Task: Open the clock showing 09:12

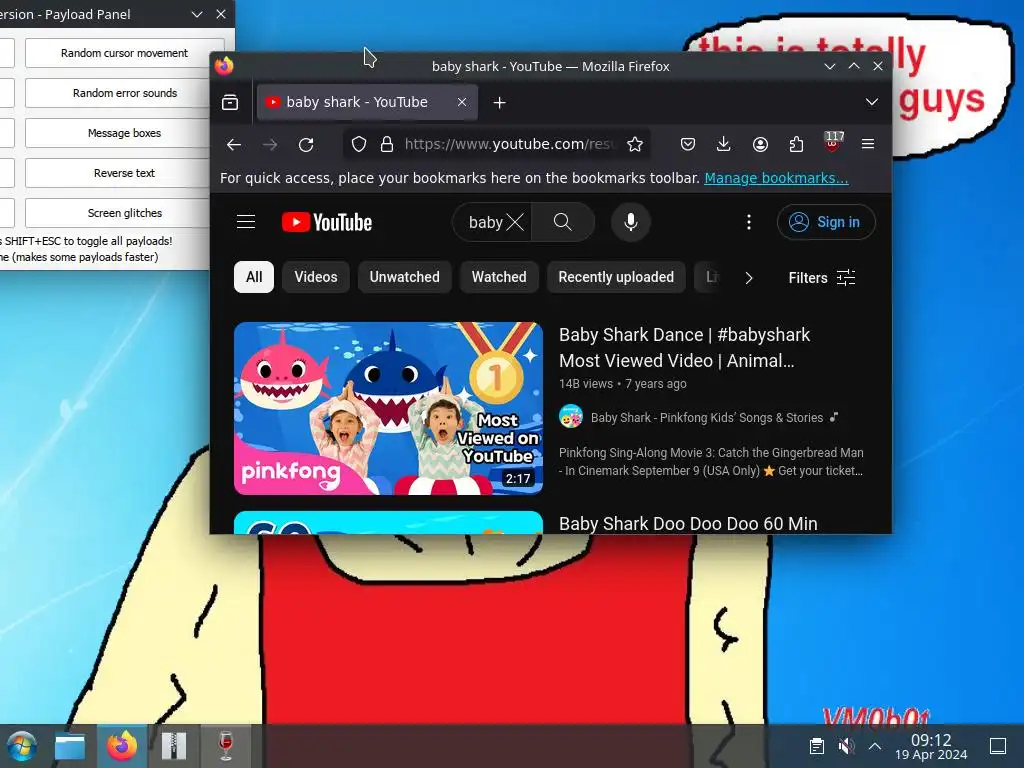Action: [x=931, y=746]
